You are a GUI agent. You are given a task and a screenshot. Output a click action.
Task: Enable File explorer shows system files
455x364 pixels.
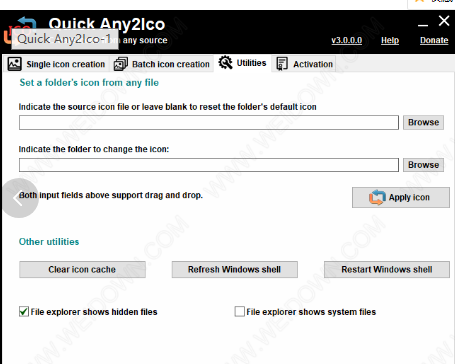(240, 312)
